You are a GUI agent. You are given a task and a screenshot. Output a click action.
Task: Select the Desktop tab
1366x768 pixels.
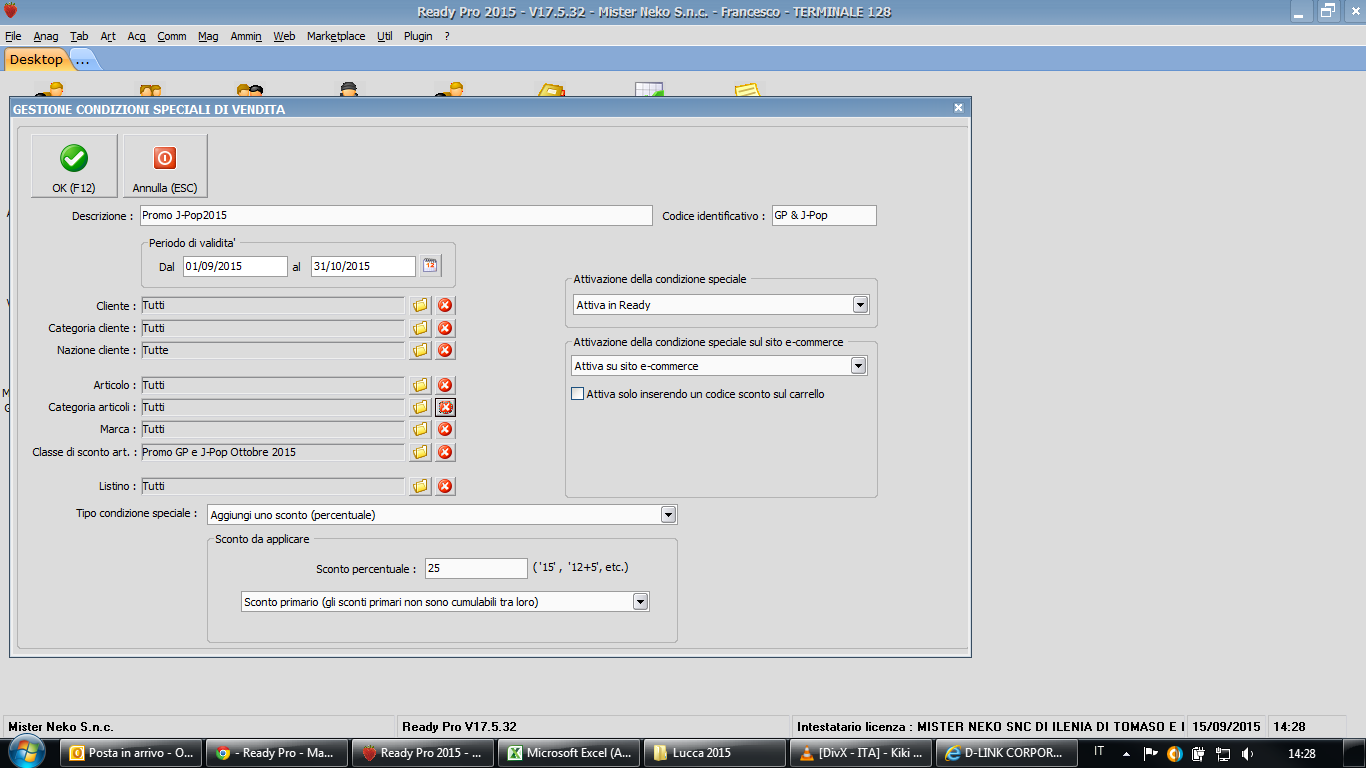coord(36,60)
